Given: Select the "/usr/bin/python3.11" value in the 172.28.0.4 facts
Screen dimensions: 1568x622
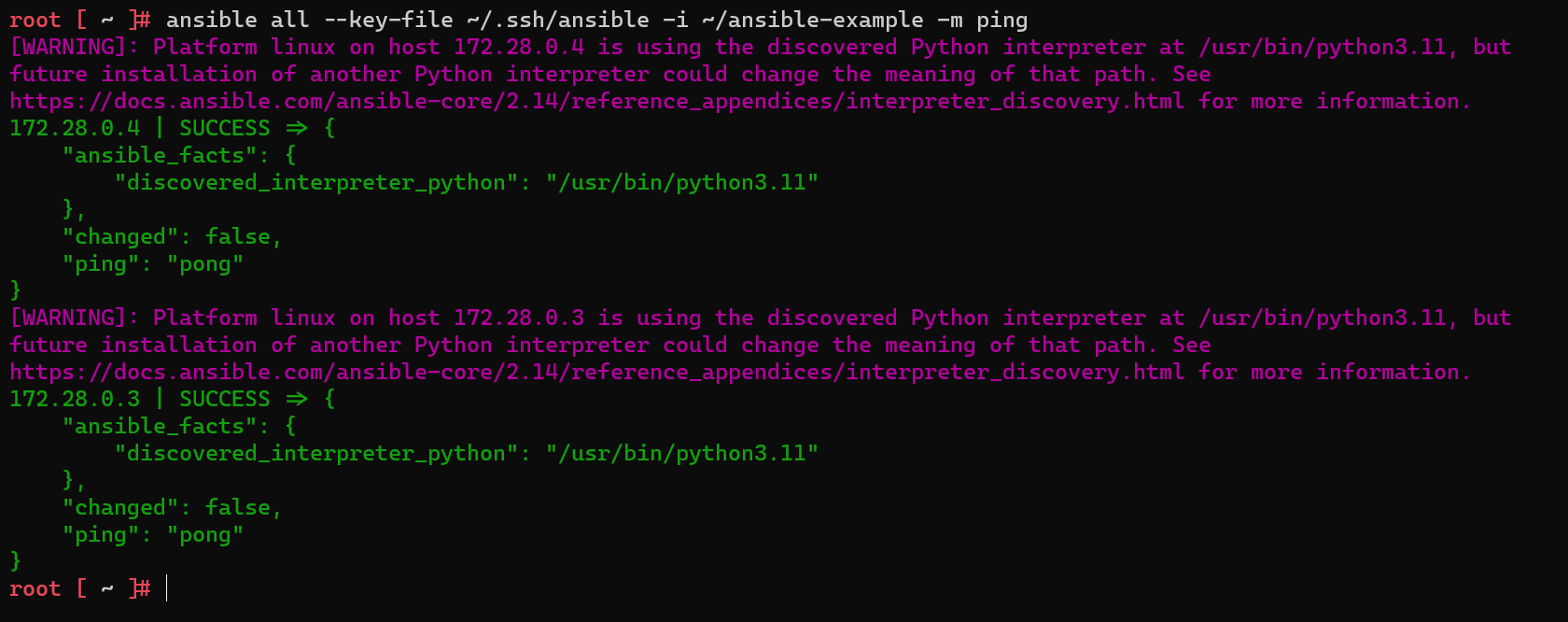Looking at the screenshot, I should [x=682, y=182].
